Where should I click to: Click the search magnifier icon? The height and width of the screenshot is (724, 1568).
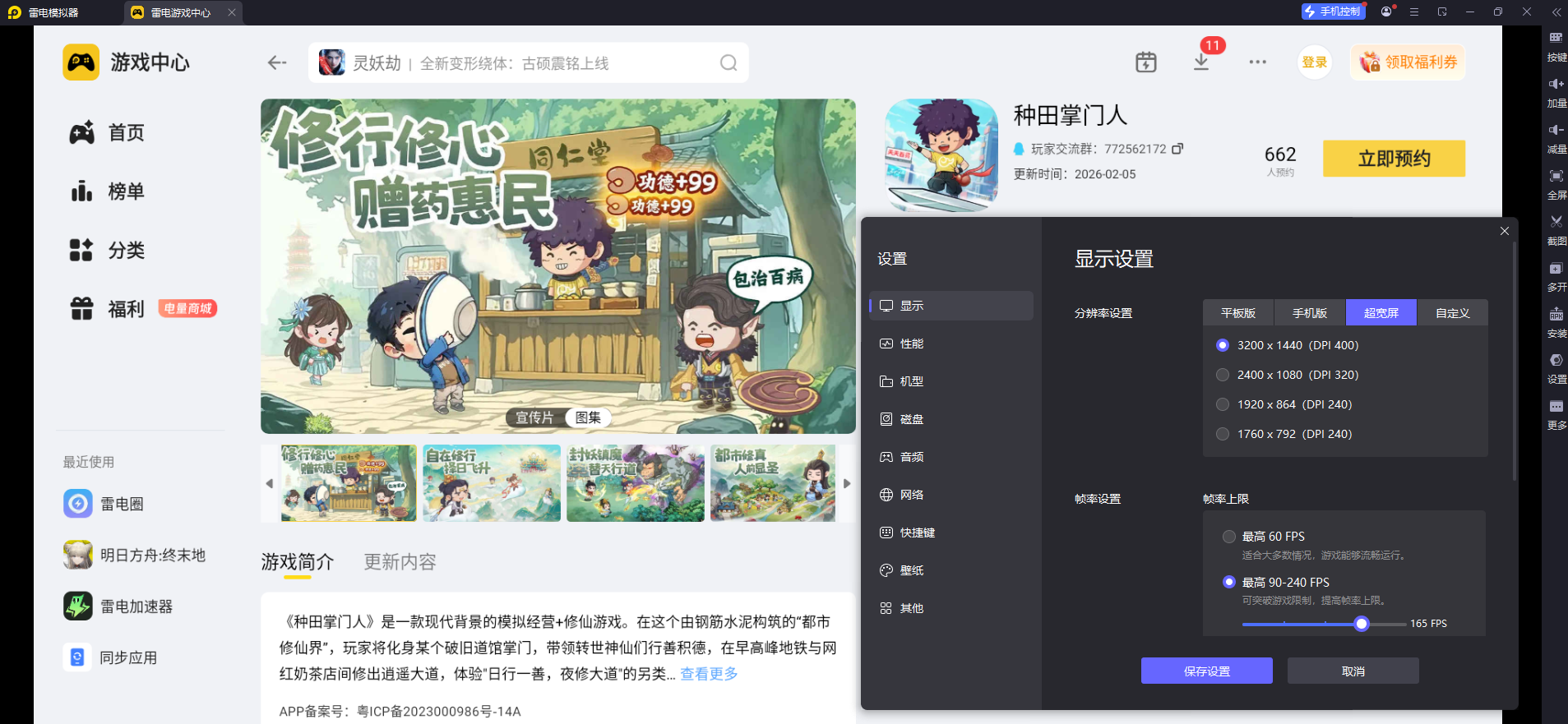(x=728, y=63)
